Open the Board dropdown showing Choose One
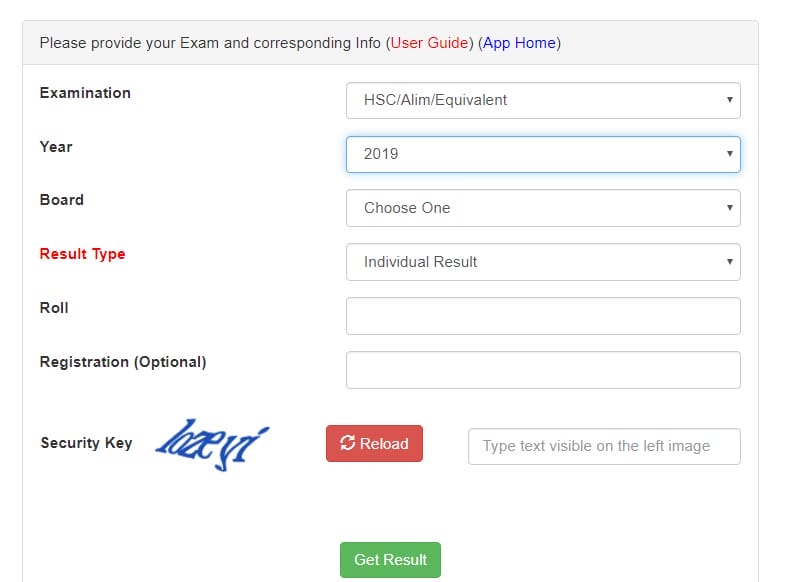Screen dimensions: 808x582 (543, 208)
